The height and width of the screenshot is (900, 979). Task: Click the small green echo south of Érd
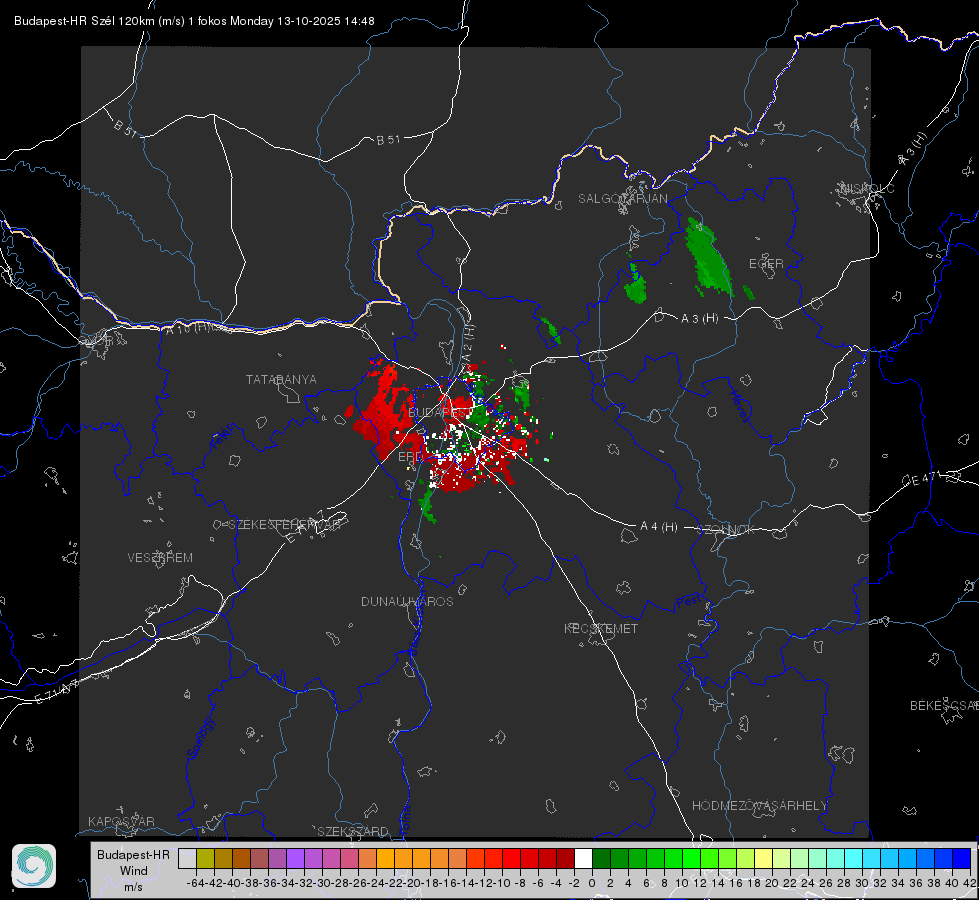pos(427,505)
